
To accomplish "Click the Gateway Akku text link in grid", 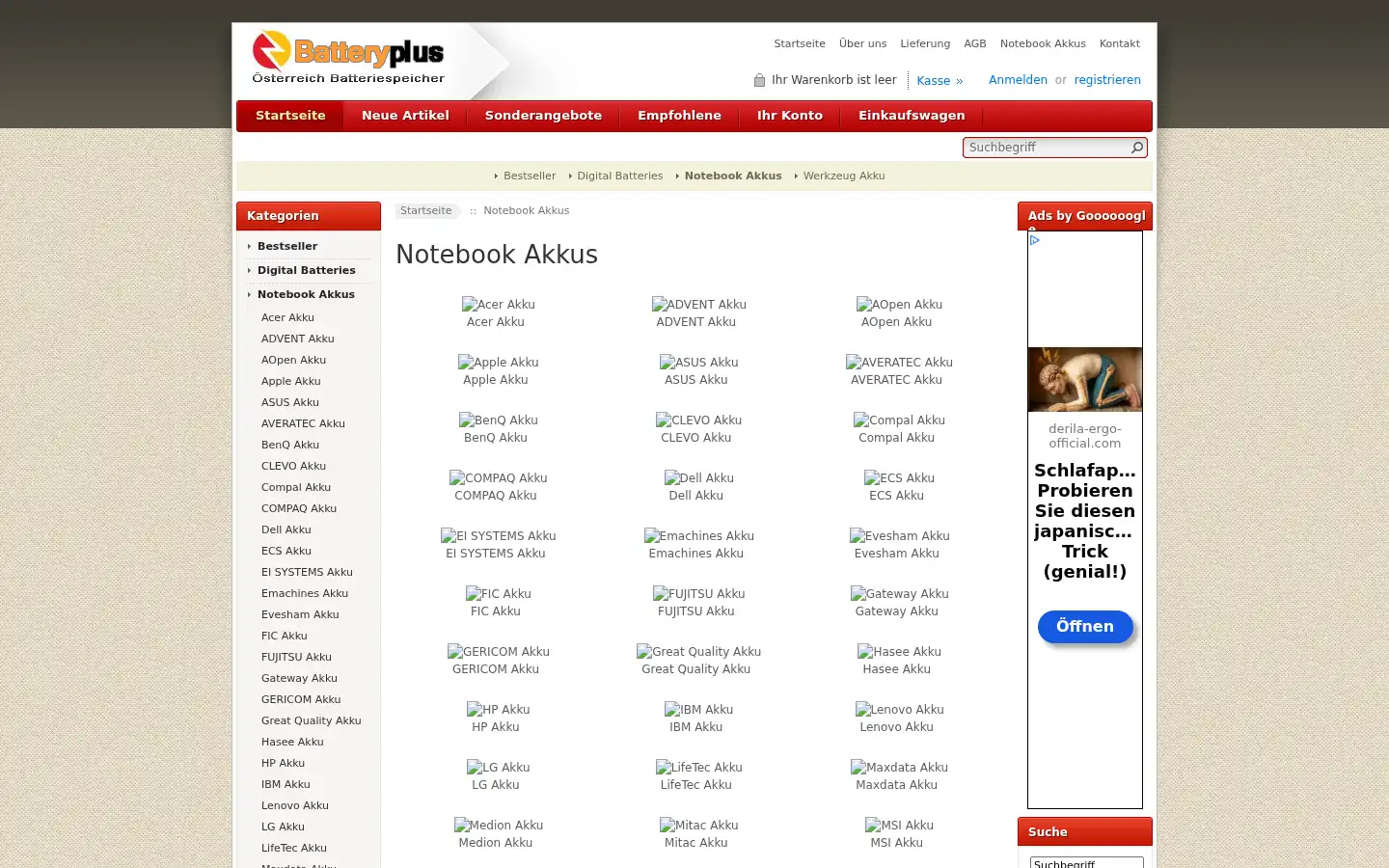I will 897,611.
